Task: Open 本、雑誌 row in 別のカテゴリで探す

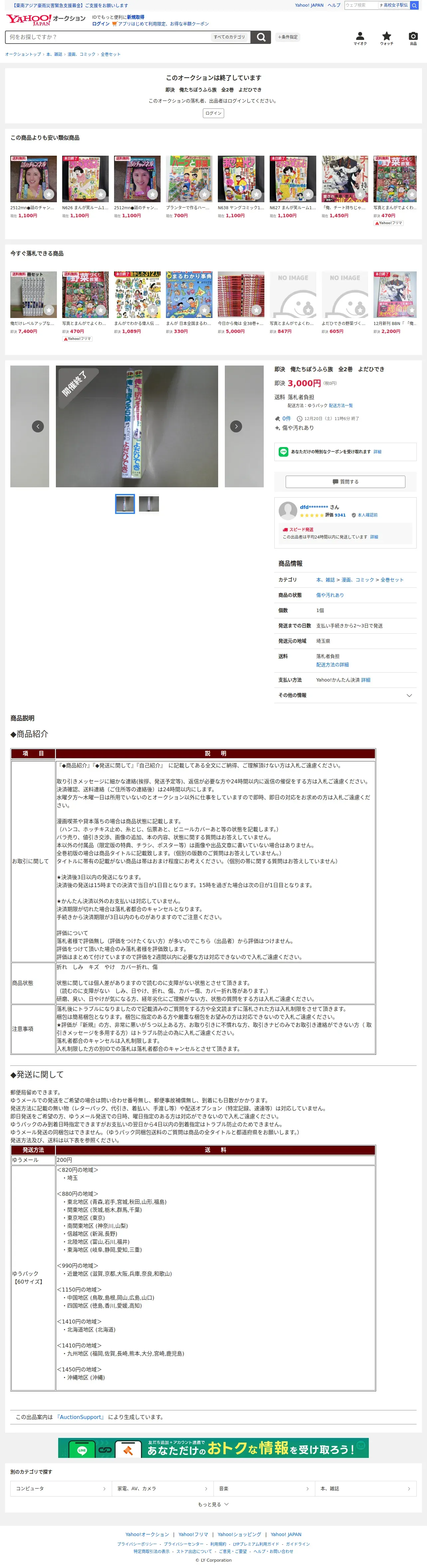Action: 365,1488
